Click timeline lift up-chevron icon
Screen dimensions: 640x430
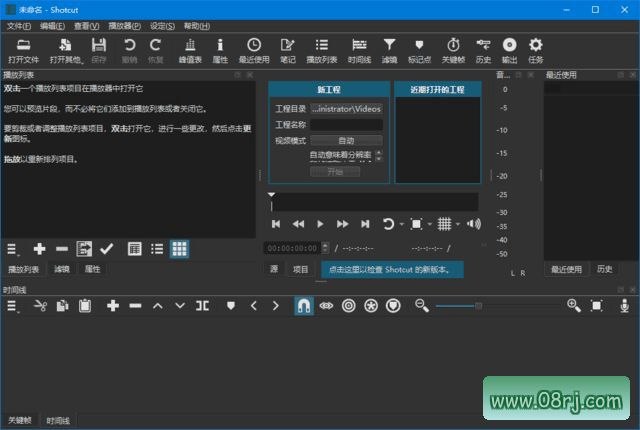point(158,306)
